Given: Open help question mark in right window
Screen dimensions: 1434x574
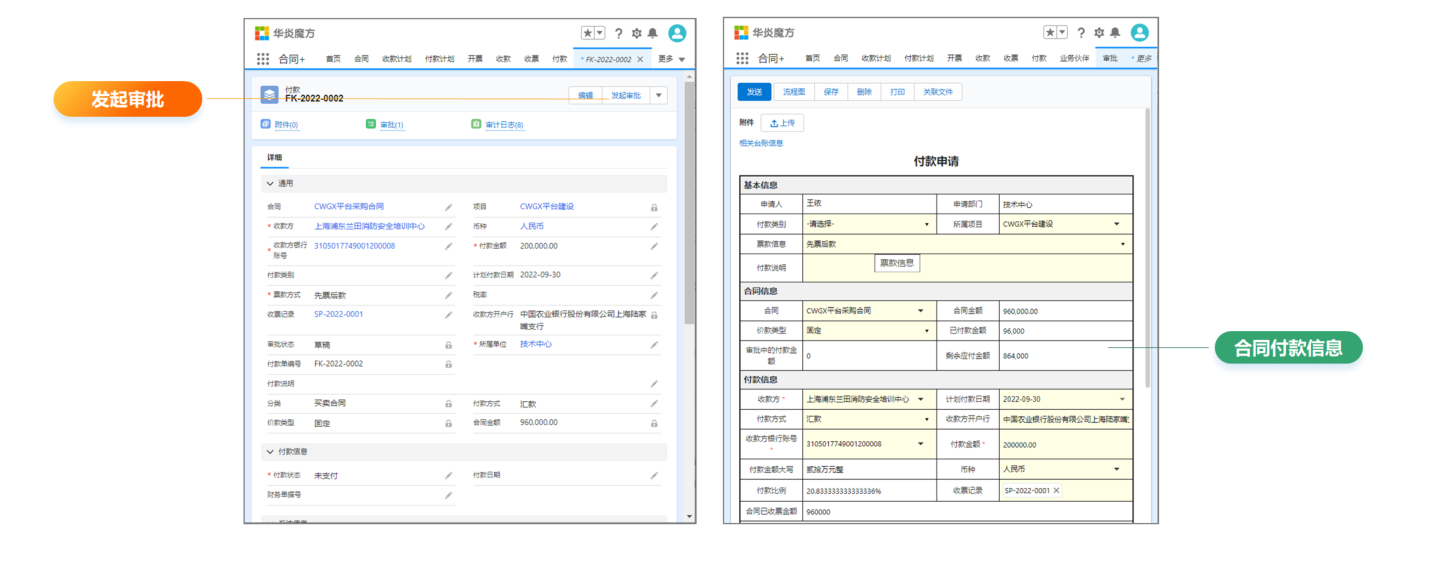Looking at the screenshot, I should coord(1081,33).
